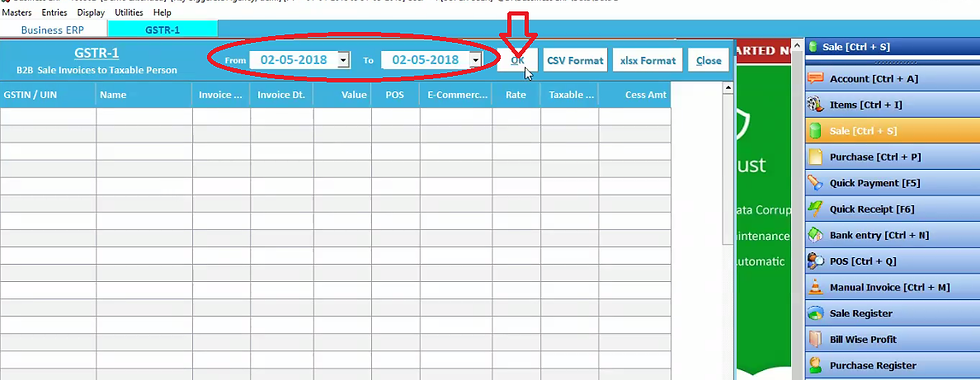980x380 pixels.
Task: Click the green Sale cylinder icon
Action: [815, 131]
